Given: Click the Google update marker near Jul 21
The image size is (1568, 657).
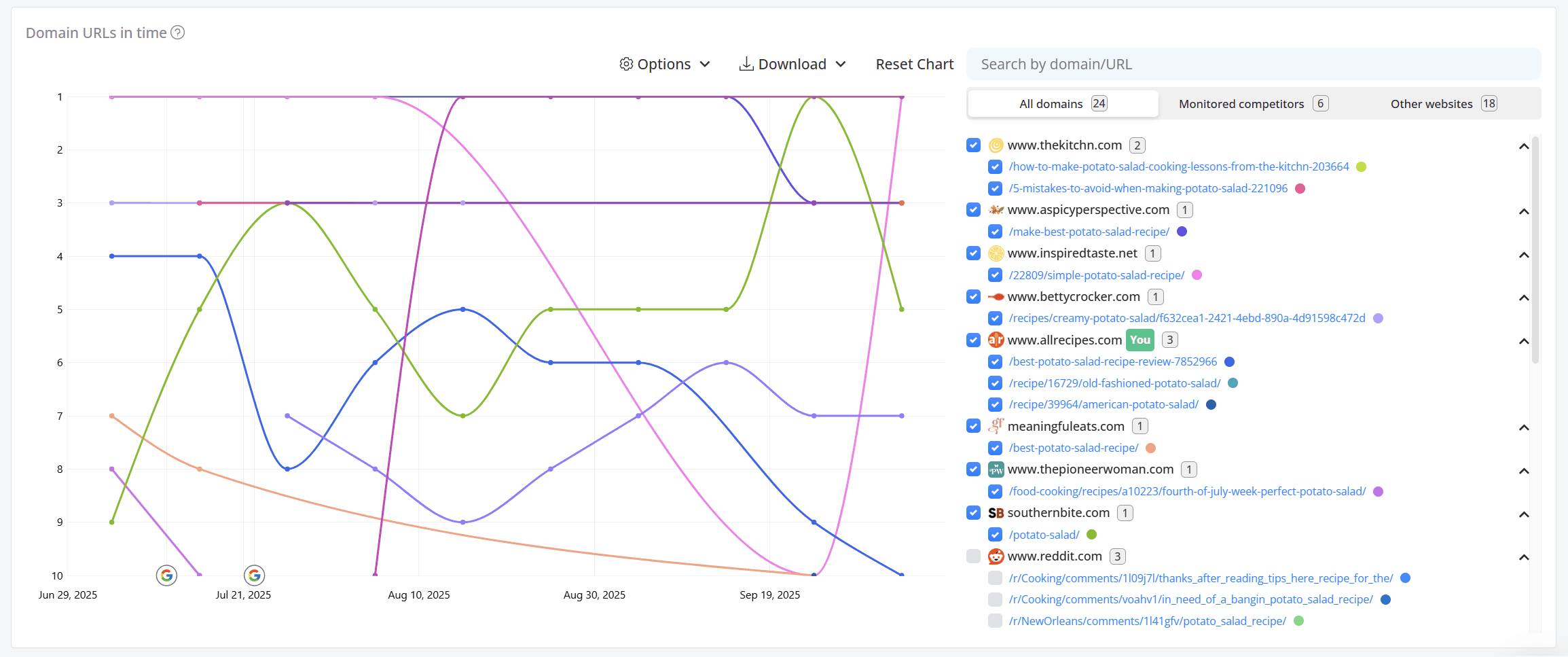Looking at the screenshot, I should point(254,575).
